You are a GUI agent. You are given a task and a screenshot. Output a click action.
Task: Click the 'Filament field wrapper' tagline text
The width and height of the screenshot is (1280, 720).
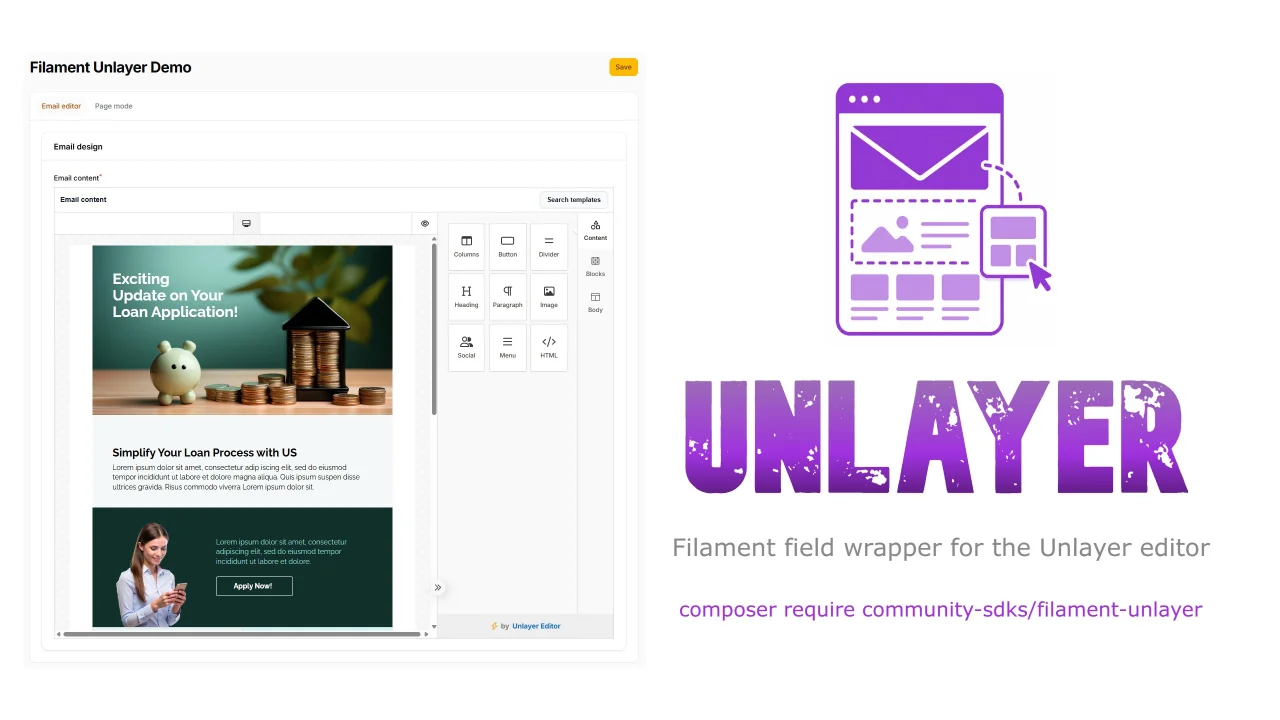pyautogui.click(x=941, y=548)
